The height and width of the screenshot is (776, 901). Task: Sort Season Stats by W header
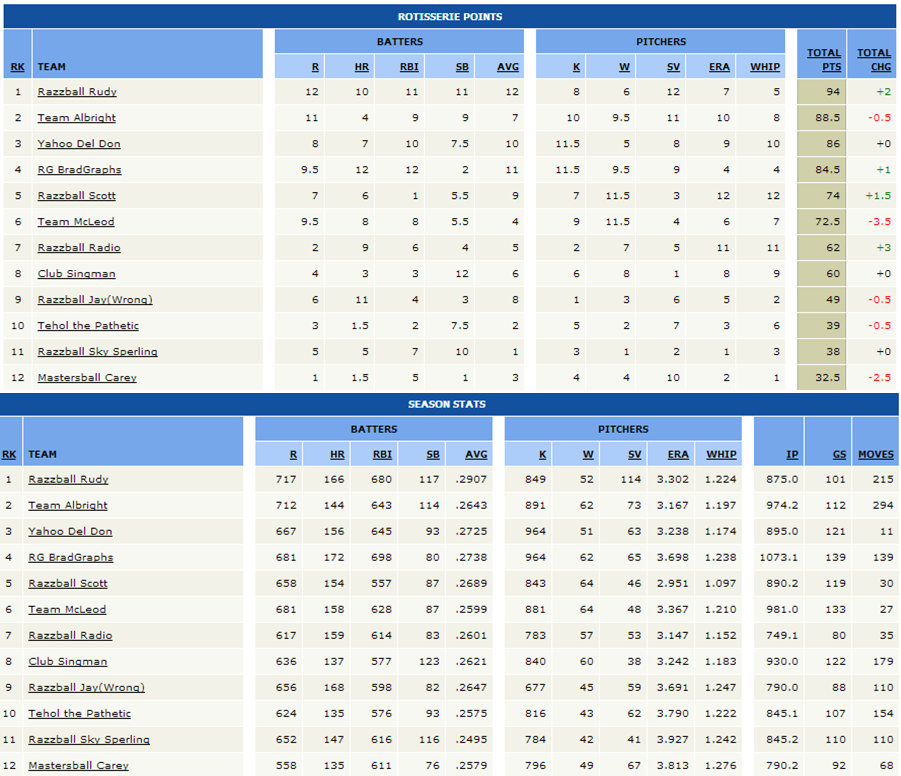tap(588, 454)
